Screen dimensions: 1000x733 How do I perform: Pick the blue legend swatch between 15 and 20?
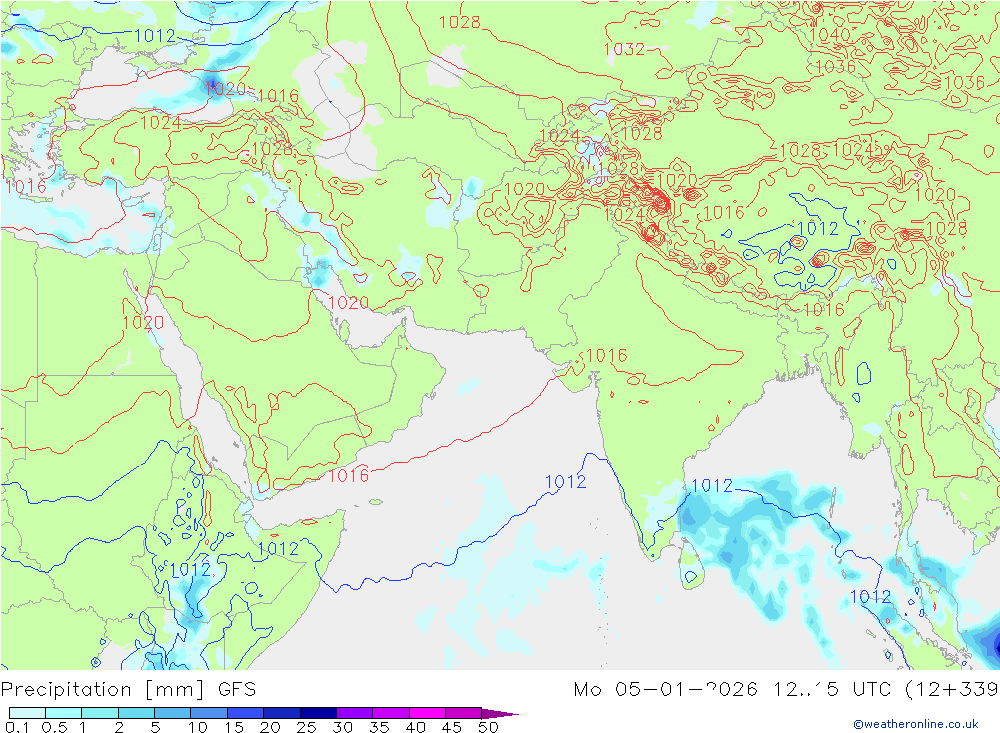point(246,713)
